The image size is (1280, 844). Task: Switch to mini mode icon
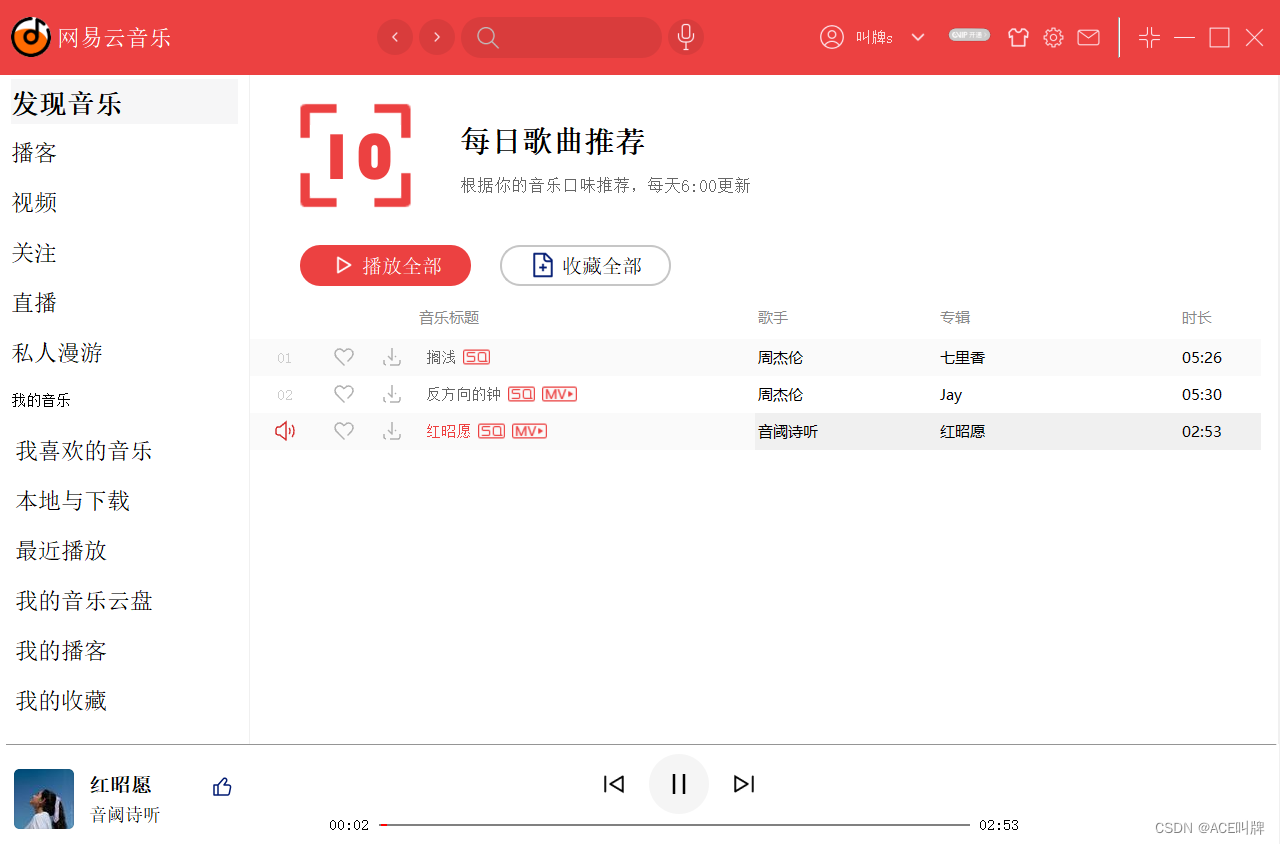point(1149,38)
